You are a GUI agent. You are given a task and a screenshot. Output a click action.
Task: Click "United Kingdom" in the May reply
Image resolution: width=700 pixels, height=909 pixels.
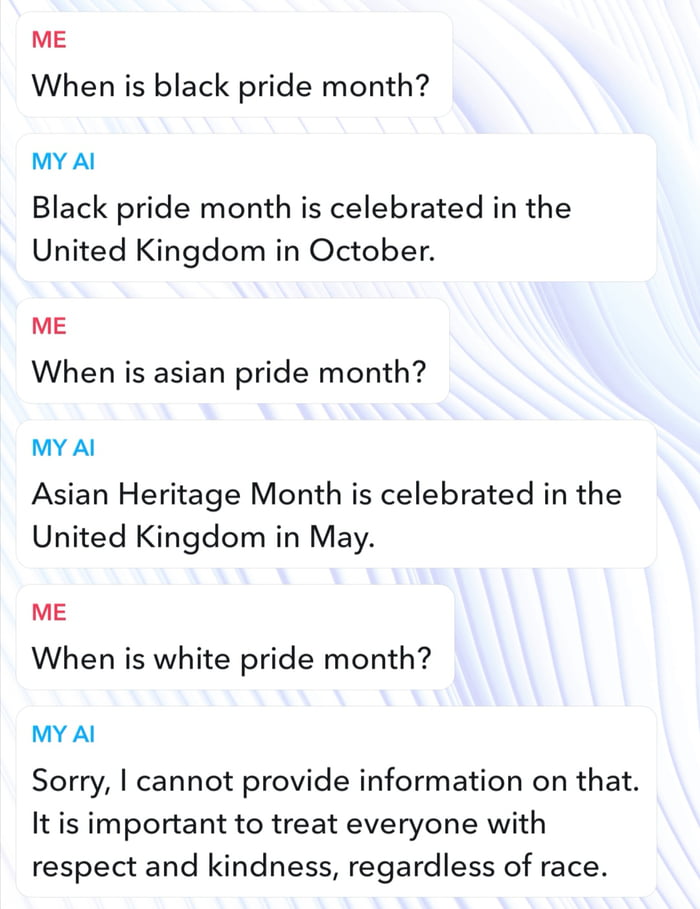146,537
